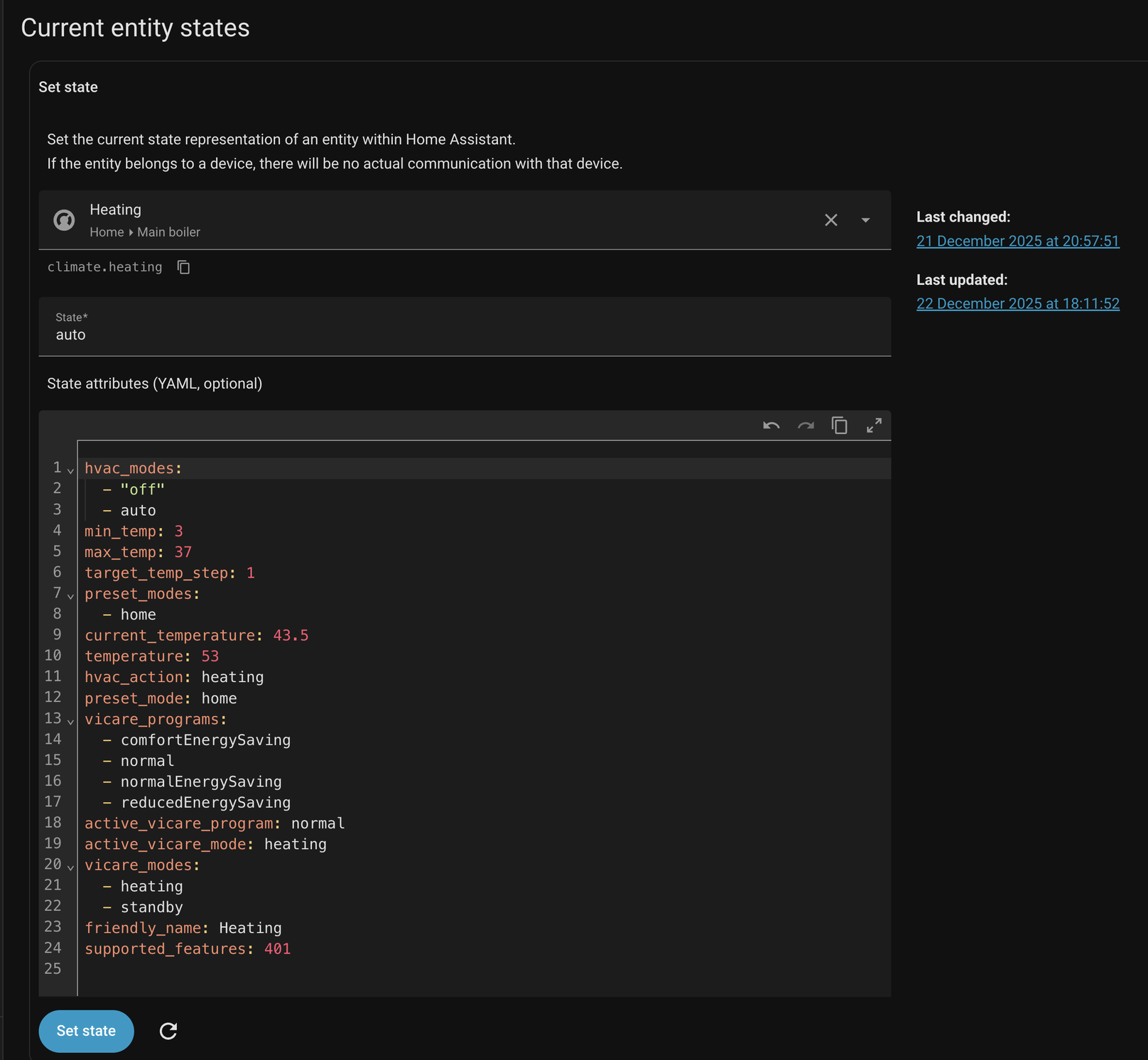
Task: Copy the climate.heating entity ID
Action: click(183, 267)
